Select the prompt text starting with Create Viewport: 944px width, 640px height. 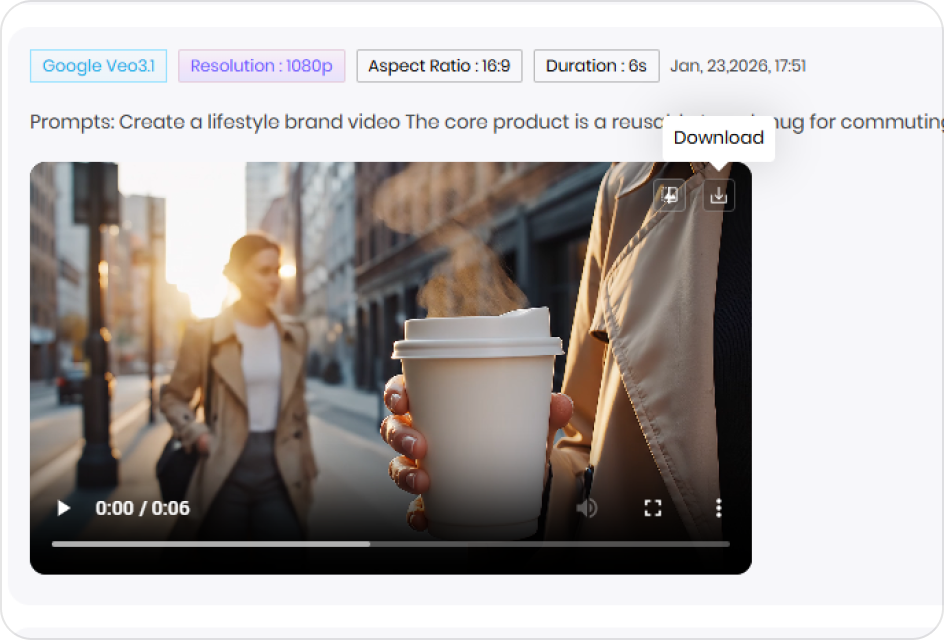point(400,121)
